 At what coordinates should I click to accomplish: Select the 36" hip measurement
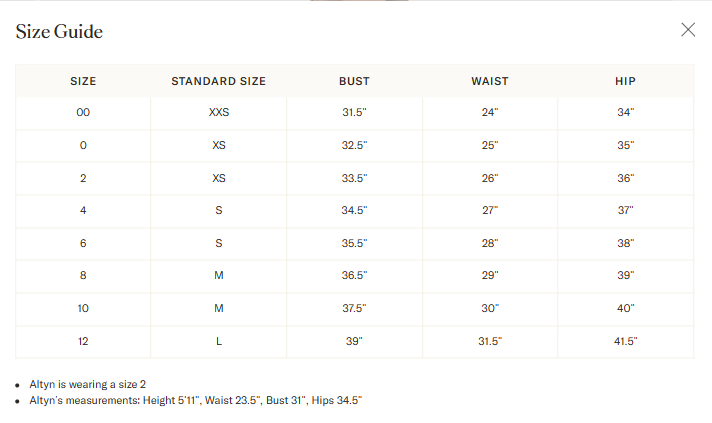[x=626, y=178]
